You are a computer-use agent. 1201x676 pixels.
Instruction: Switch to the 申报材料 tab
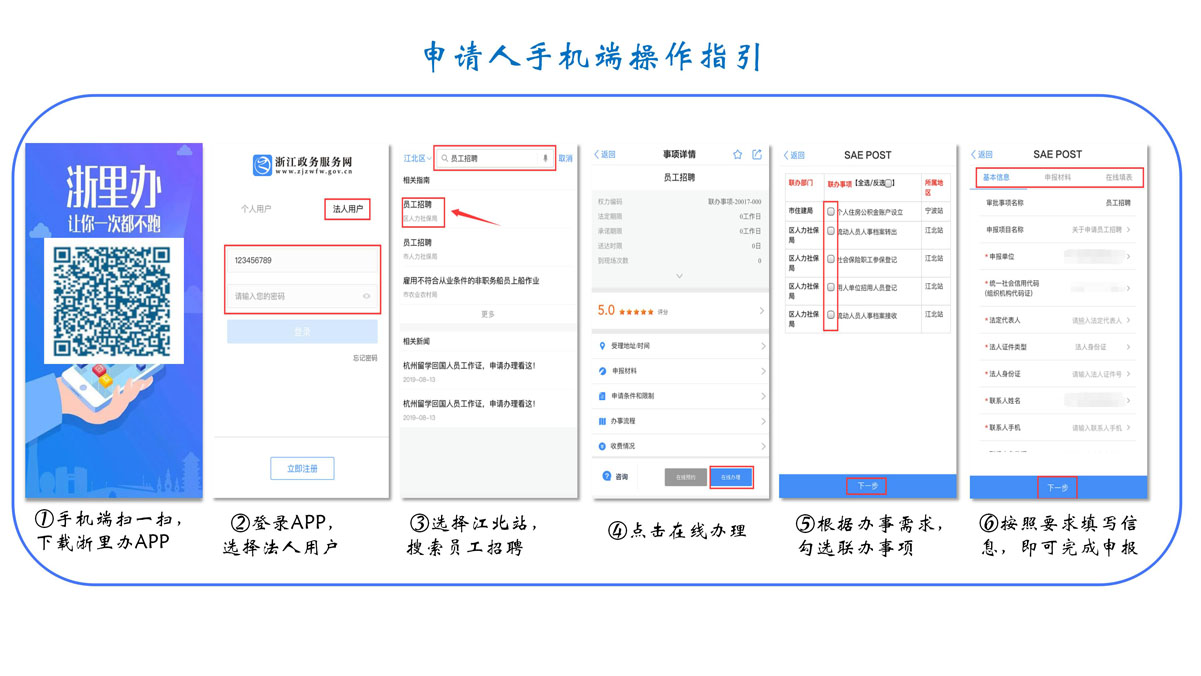click(x=1057, y=177)
